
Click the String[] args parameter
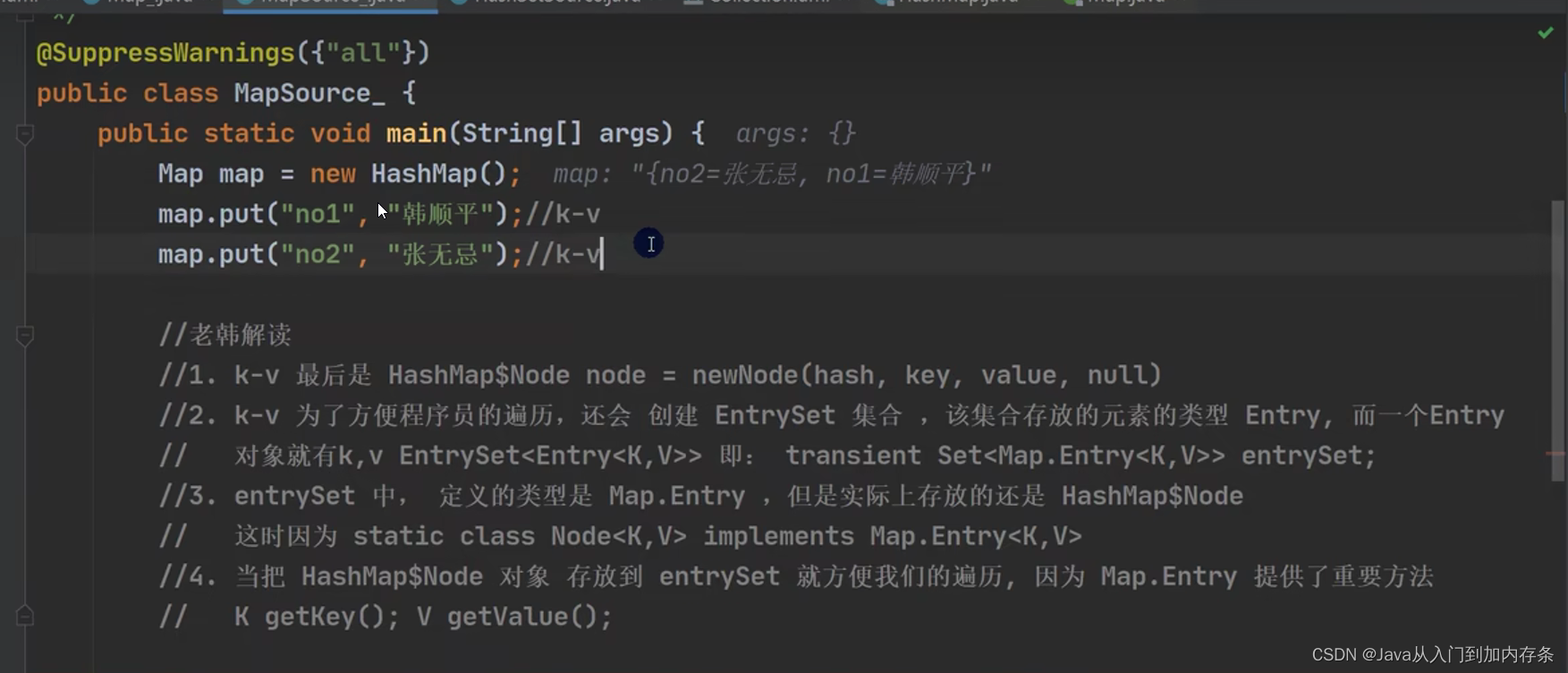tap(560, 133)
